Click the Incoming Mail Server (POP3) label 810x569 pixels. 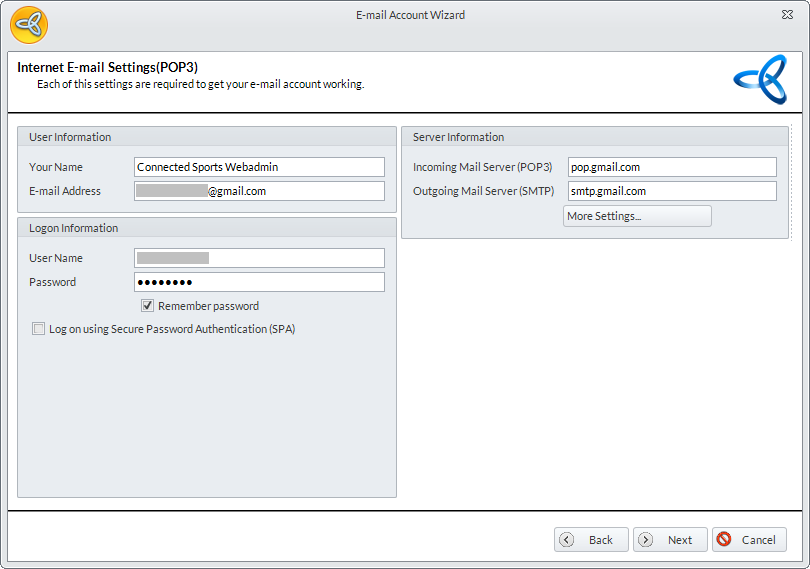482,167
